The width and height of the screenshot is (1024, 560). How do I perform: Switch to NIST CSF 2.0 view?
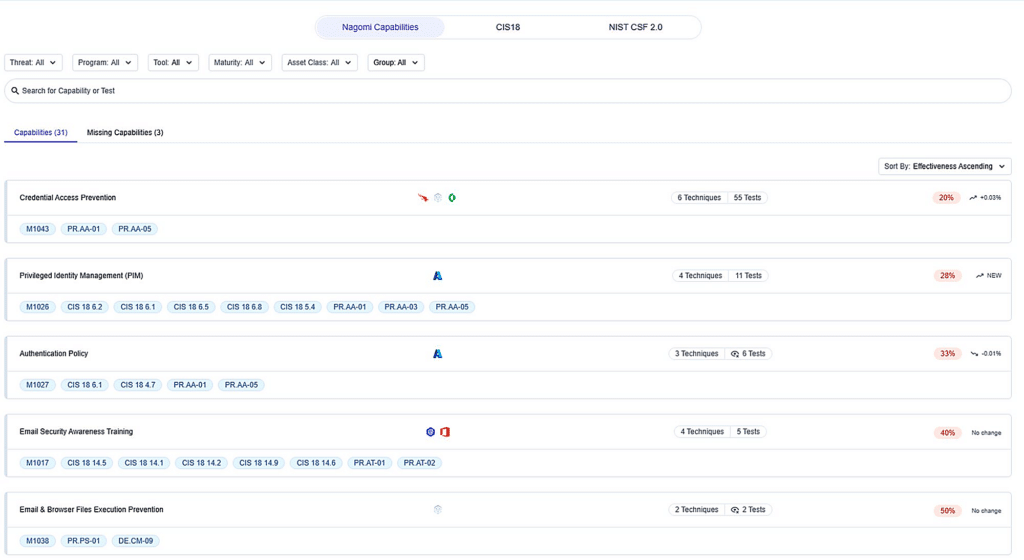pyautogui.click(x=635, y=27)
